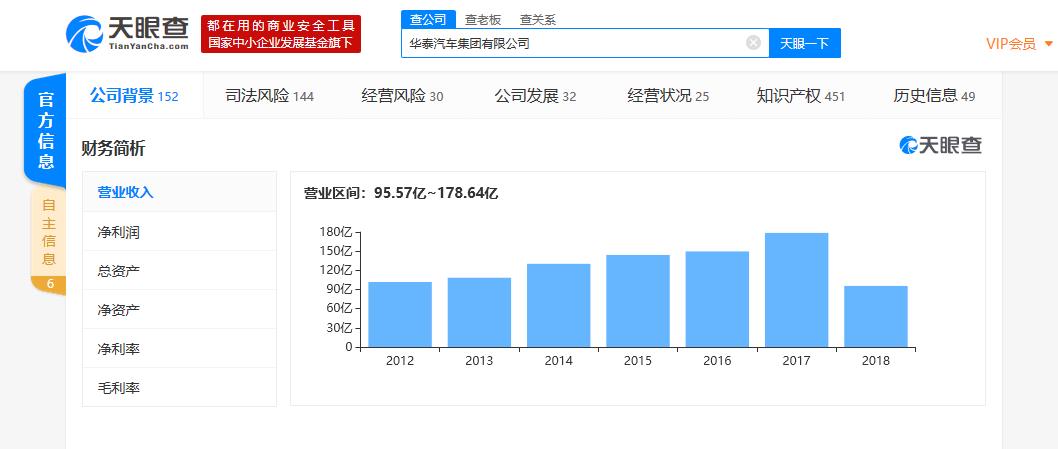Click the 天眼一下 search button
Viewport: 1058px width, 449px height.
[804, 43]
